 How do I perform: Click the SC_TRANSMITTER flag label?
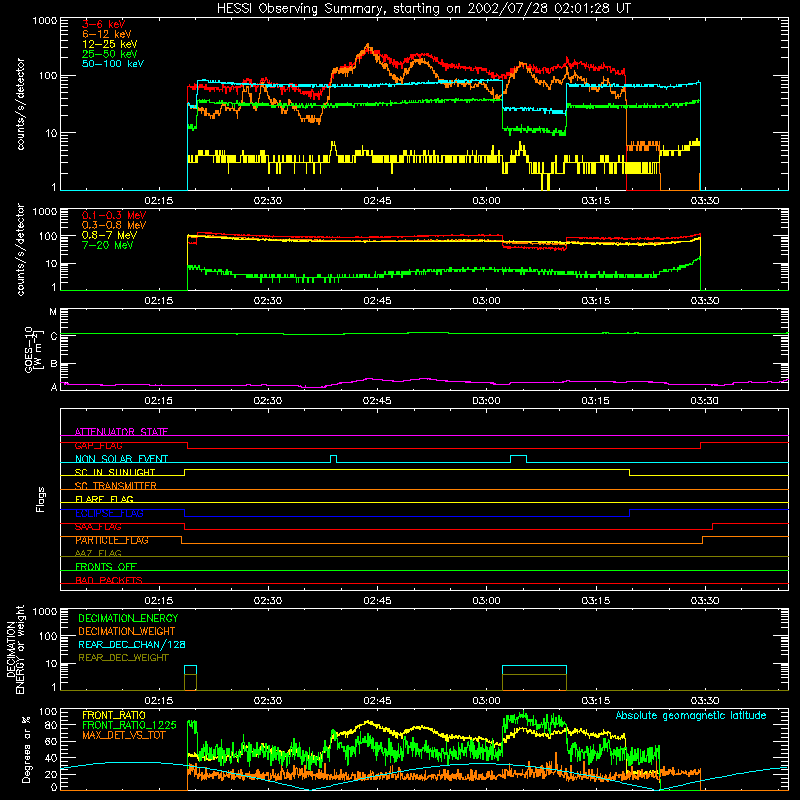coord(115,486)
